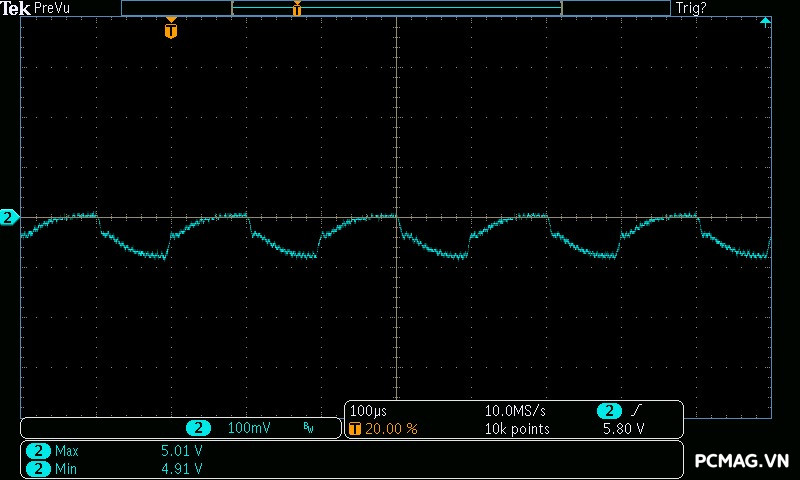Select the Min measurement channel badge
This screenshot has height=480, width=800.
point(39,468)
